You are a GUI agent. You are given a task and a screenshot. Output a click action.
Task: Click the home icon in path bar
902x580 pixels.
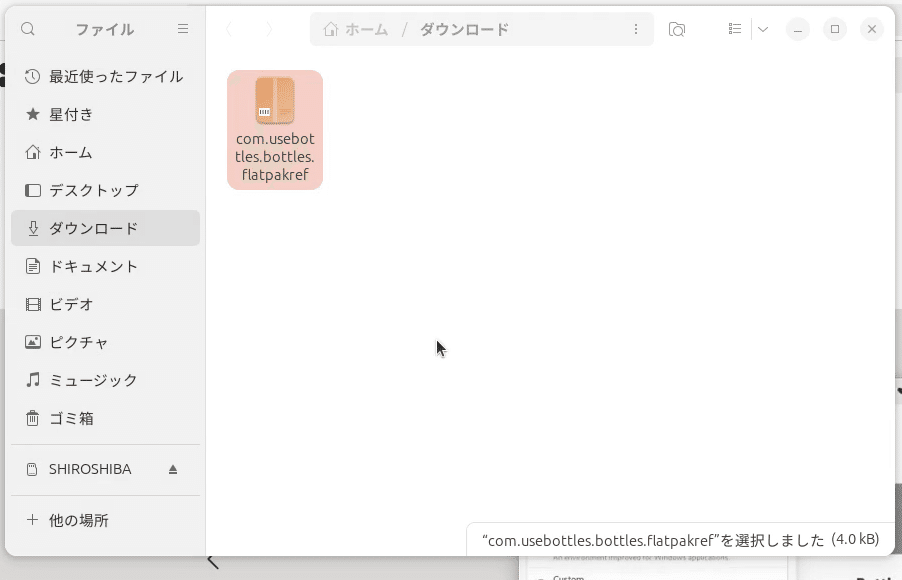tap(331, 29)
